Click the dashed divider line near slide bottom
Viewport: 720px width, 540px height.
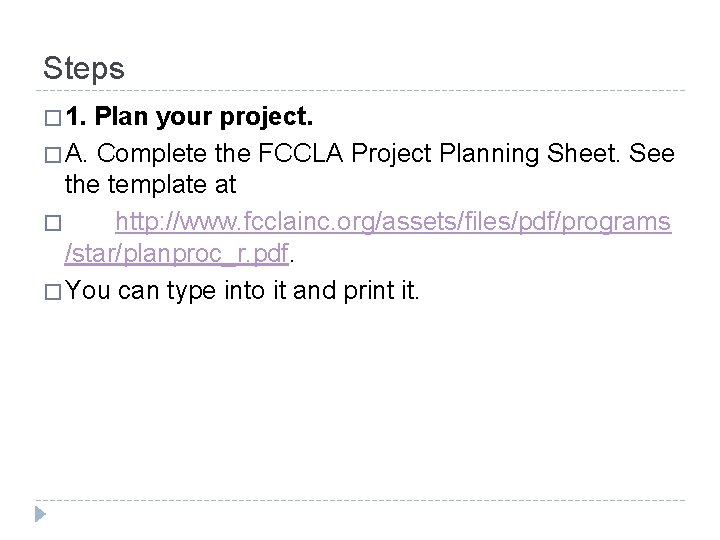tap(360, 500)
